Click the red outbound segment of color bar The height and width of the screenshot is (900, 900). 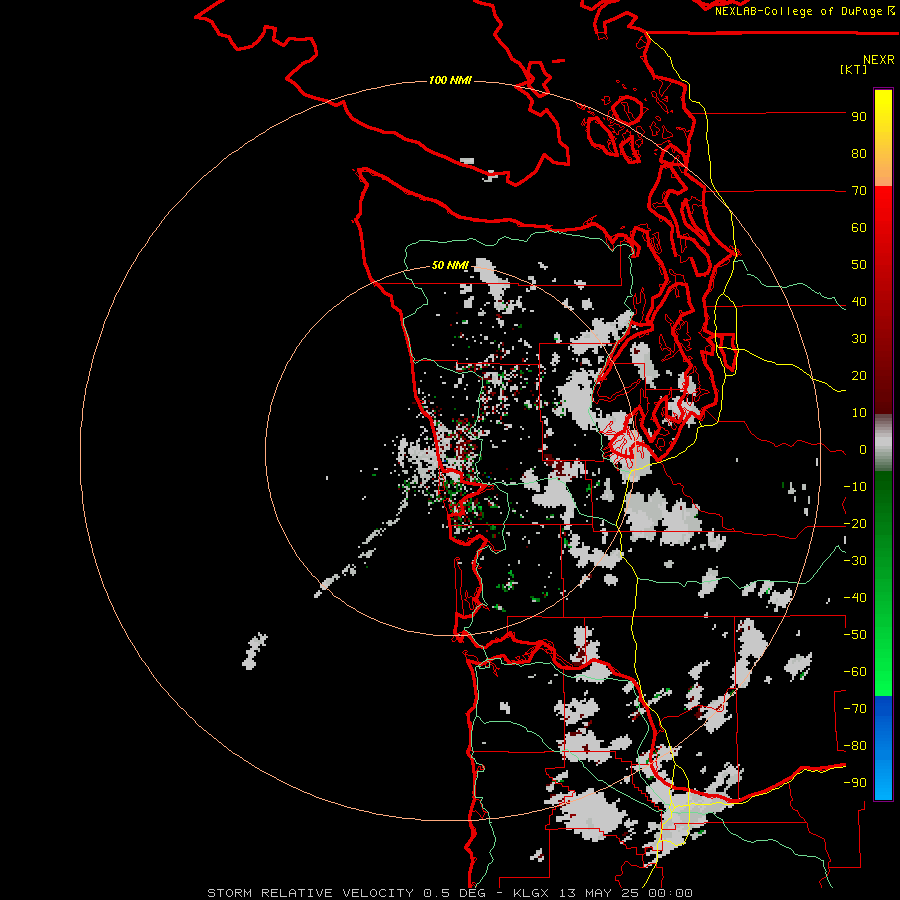tap(883, 300)
